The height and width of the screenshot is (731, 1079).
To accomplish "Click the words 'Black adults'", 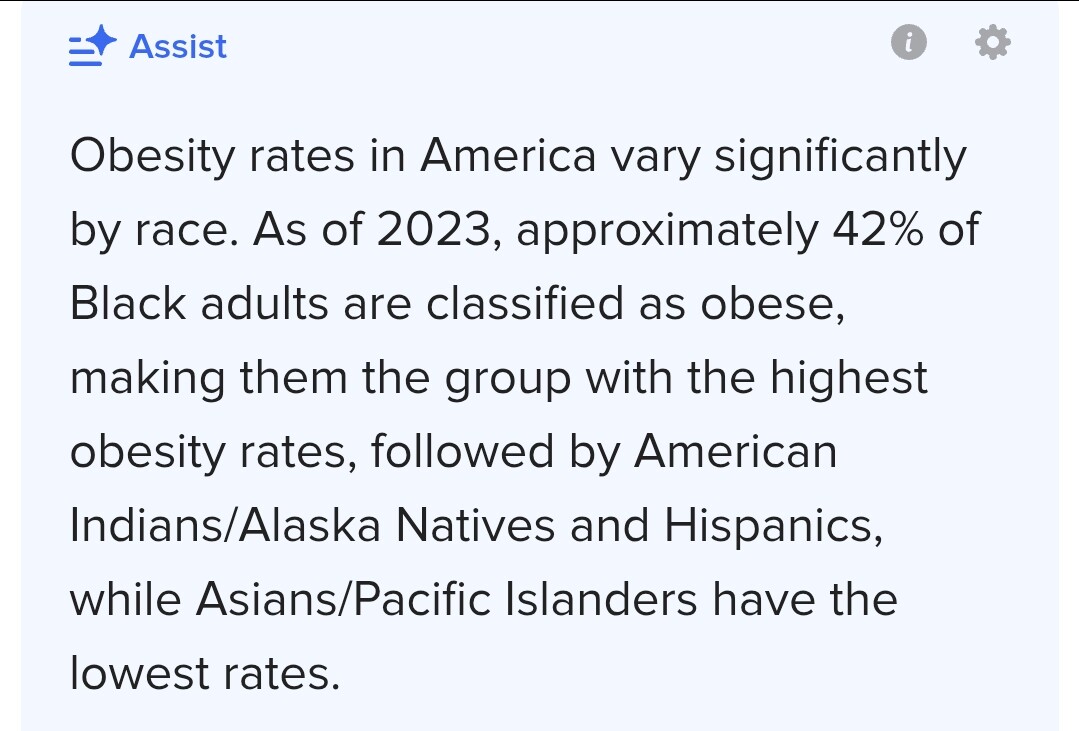I will tap(199, 304).
